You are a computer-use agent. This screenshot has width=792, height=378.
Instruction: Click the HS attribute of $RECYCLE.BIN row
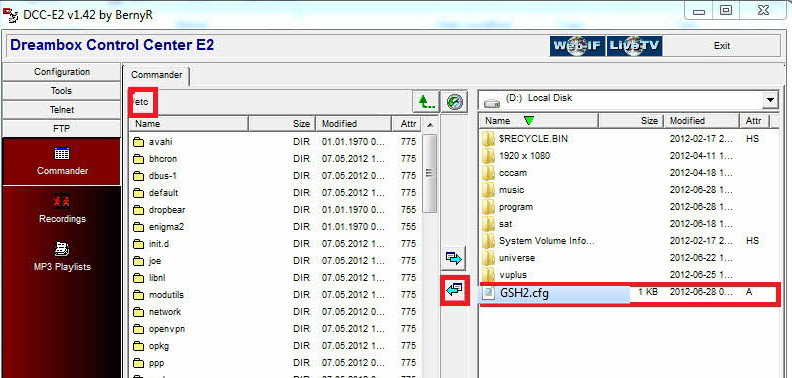click(x=752, y=138)
